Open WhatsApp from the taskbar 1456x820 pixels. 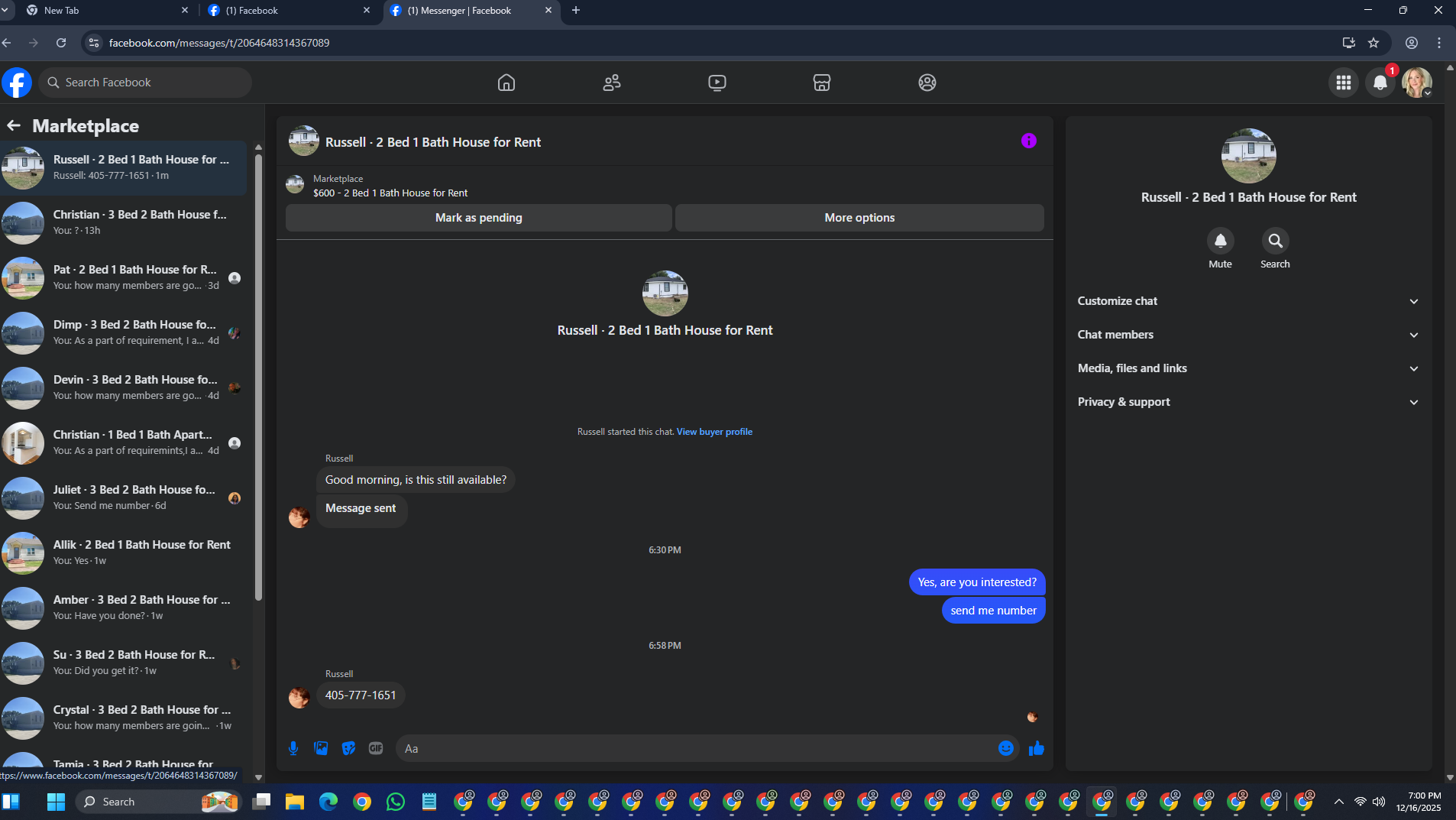tap(396, 802)
